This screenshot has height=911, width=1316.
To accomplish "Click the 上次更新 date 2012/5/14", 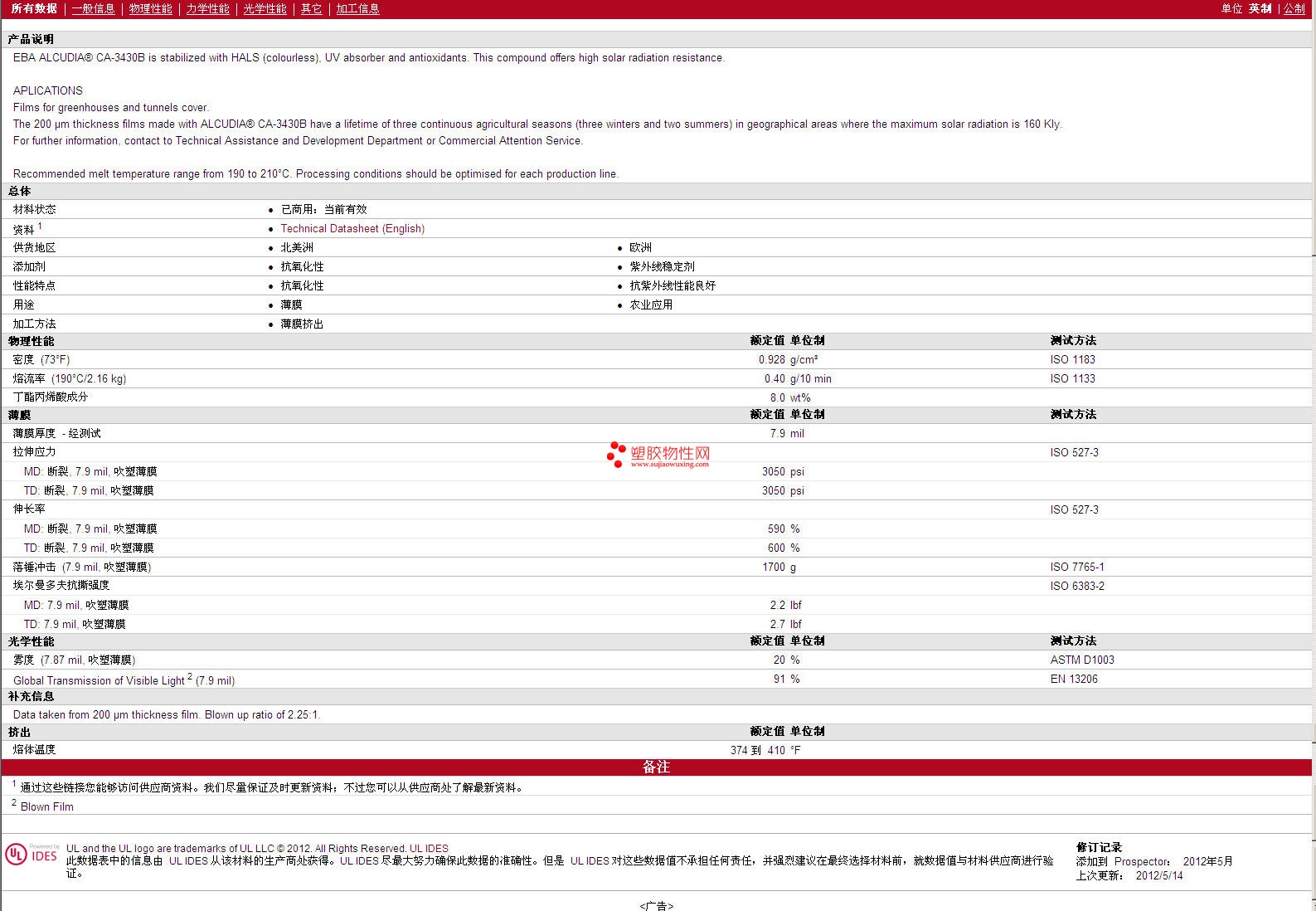I will click(x=1159, y=875).
